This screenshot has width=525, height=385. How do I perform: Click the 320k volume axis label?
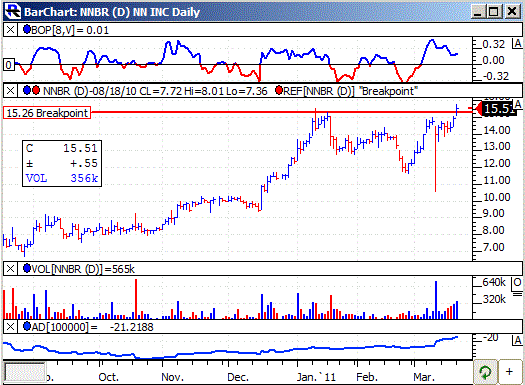tap(494, 299)
